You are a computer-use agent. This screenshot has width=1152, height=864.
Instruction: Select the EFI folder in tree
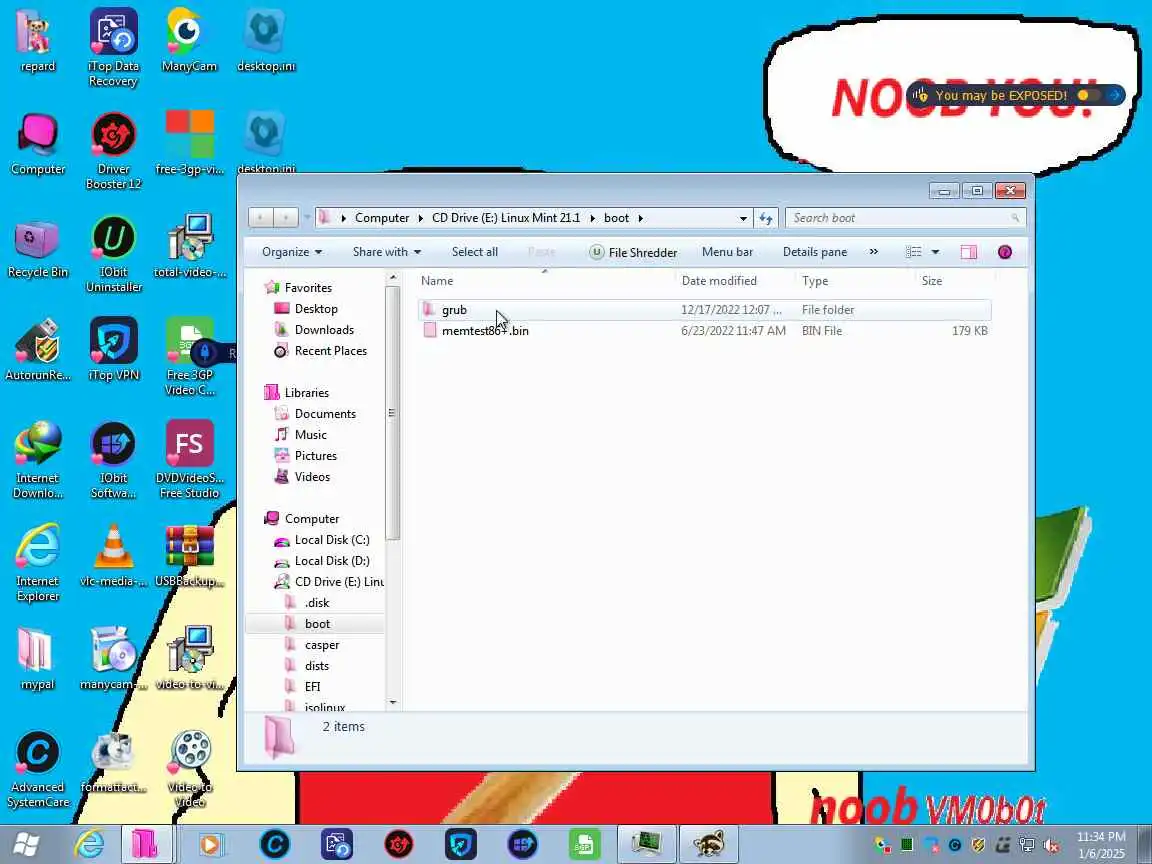click(303, 687)
